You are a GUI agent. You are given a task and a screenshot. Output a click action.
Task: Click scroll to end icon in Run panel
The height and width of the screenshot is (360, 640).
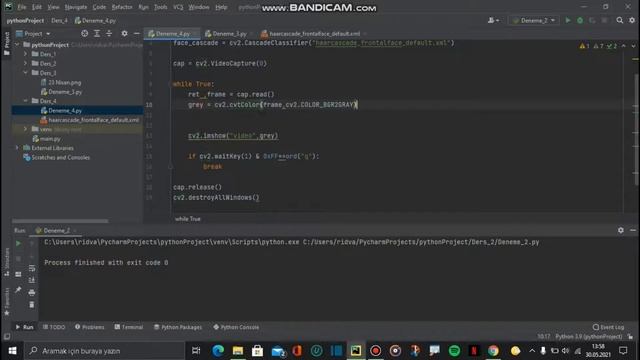[x=32, y=280]
